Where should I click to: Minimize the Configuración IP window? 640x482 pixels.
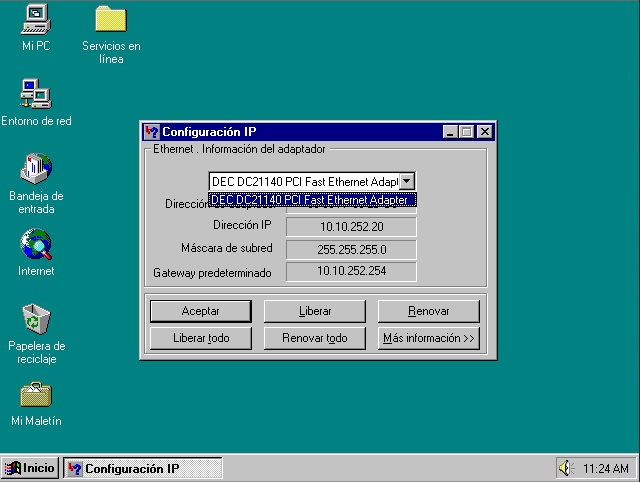coord(450,132)
